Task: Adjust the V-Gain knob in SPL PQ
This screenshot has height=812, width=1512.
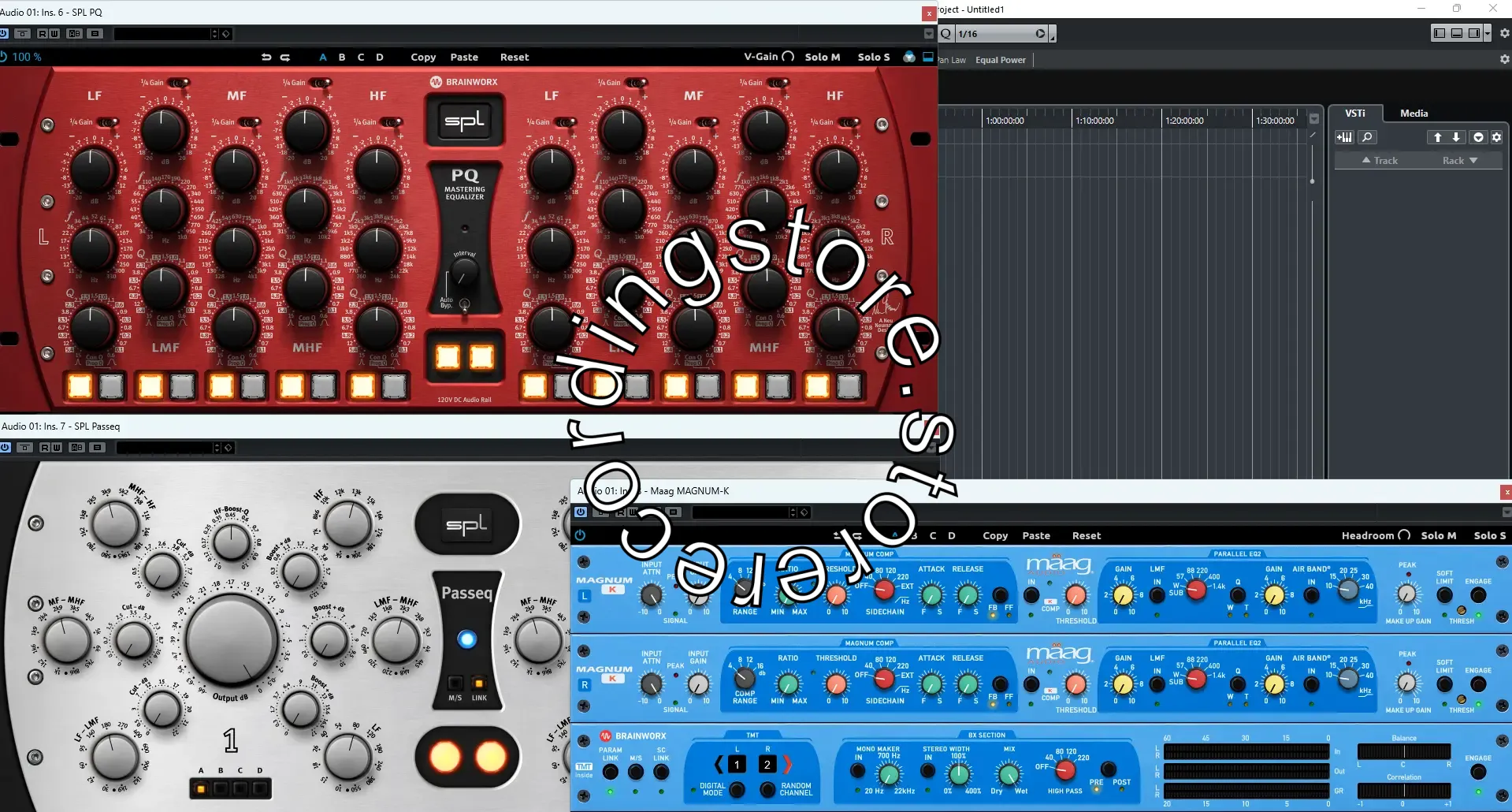Action: pyautogui.click(x=788, y=57)
